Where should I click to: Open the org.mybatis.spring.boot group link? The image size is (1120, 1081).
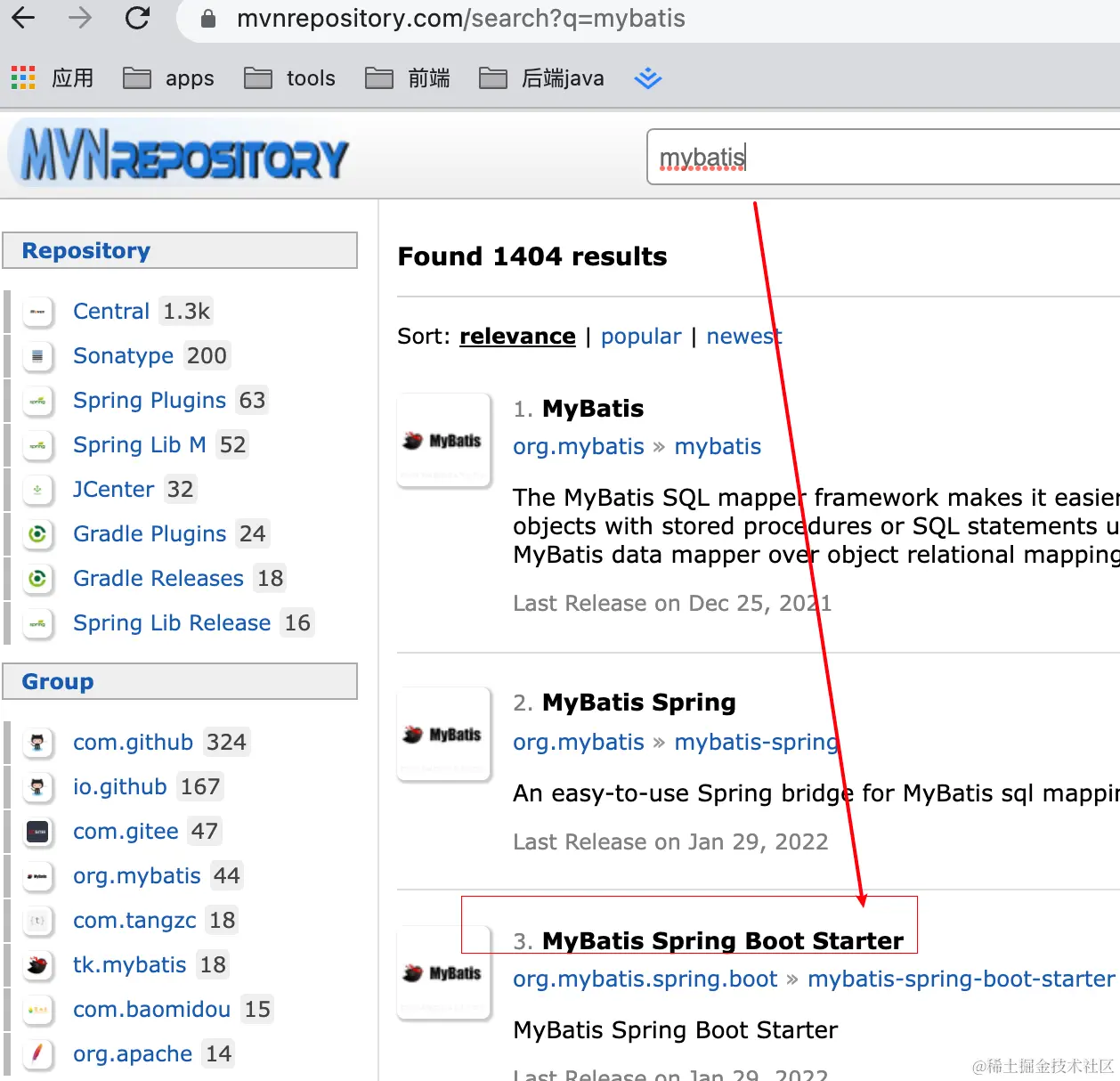pos(645,979)
